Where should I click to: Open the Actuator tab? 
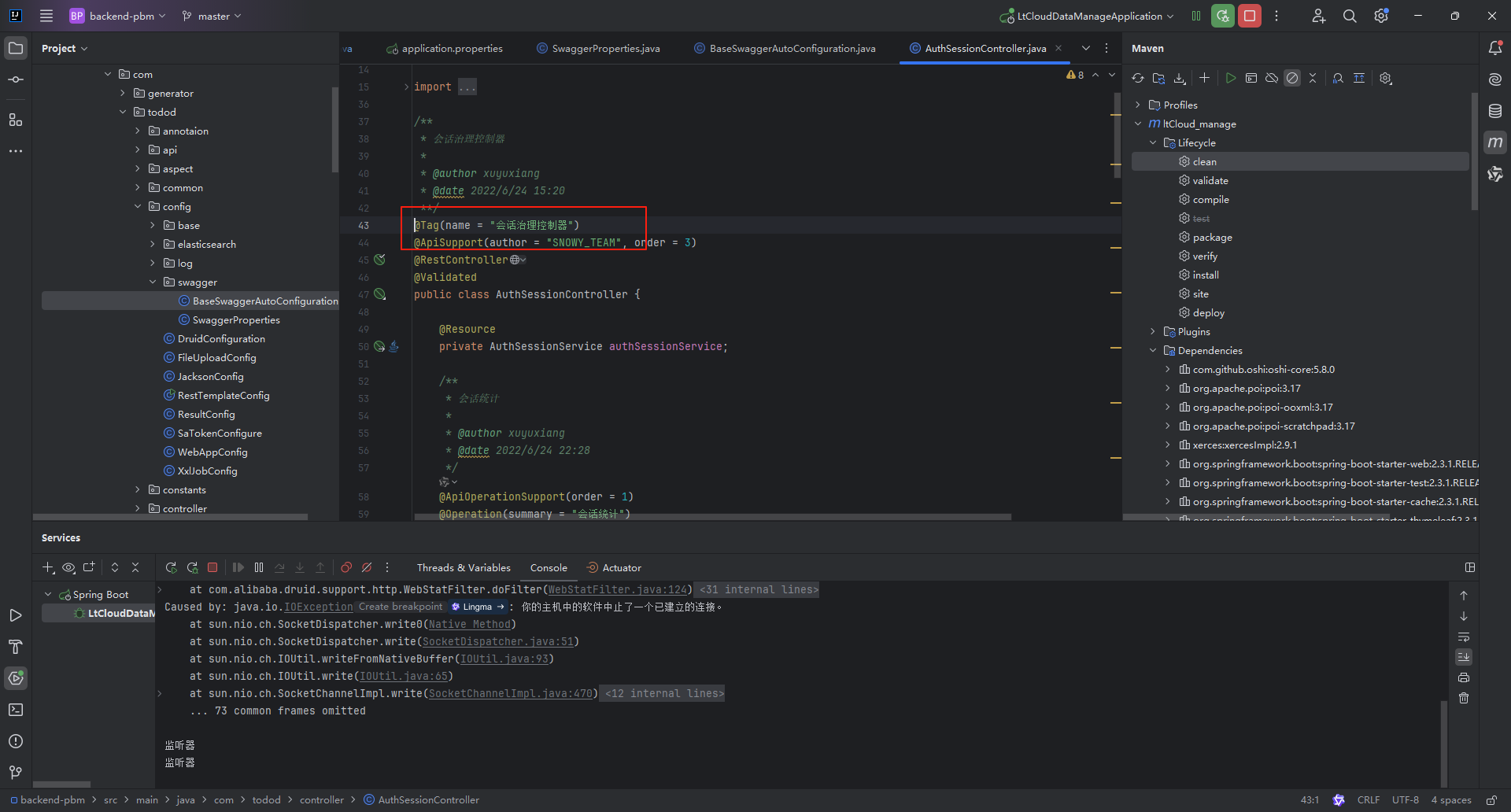[x=614, y=567]
